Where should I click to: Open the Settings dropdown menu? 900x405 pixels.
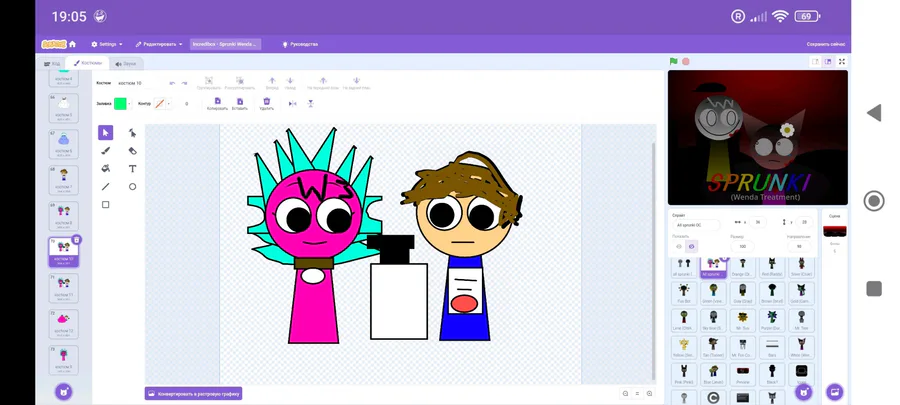(x=107, y=44)
